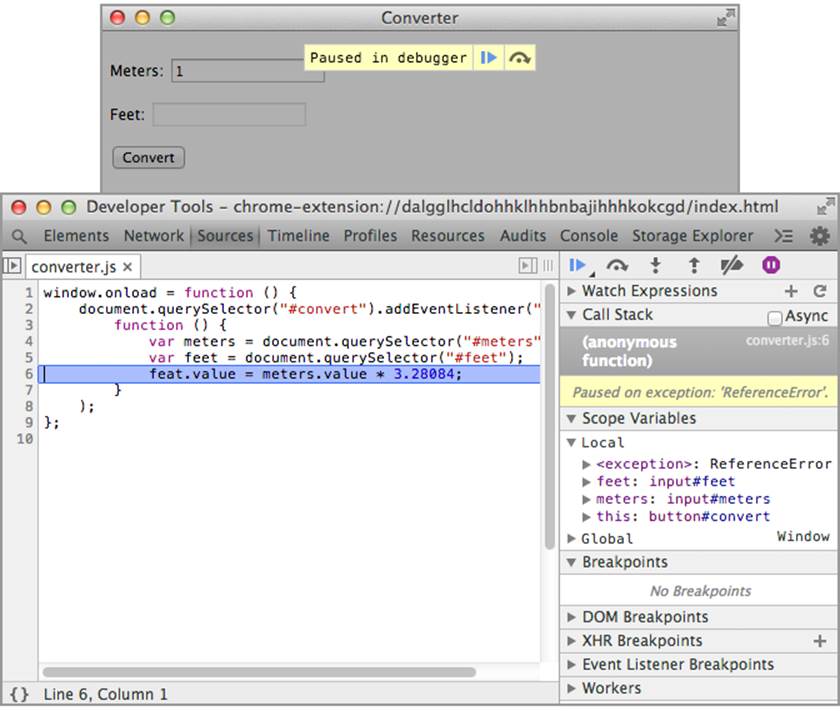Open the Console panel

point(589,236)
